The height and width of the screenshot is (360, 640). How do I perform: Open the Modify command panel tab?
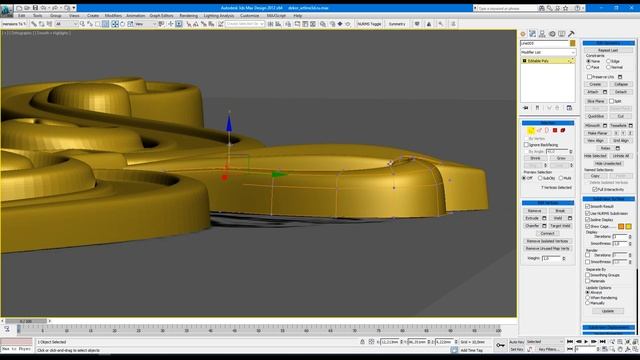[x=533, y=34]
